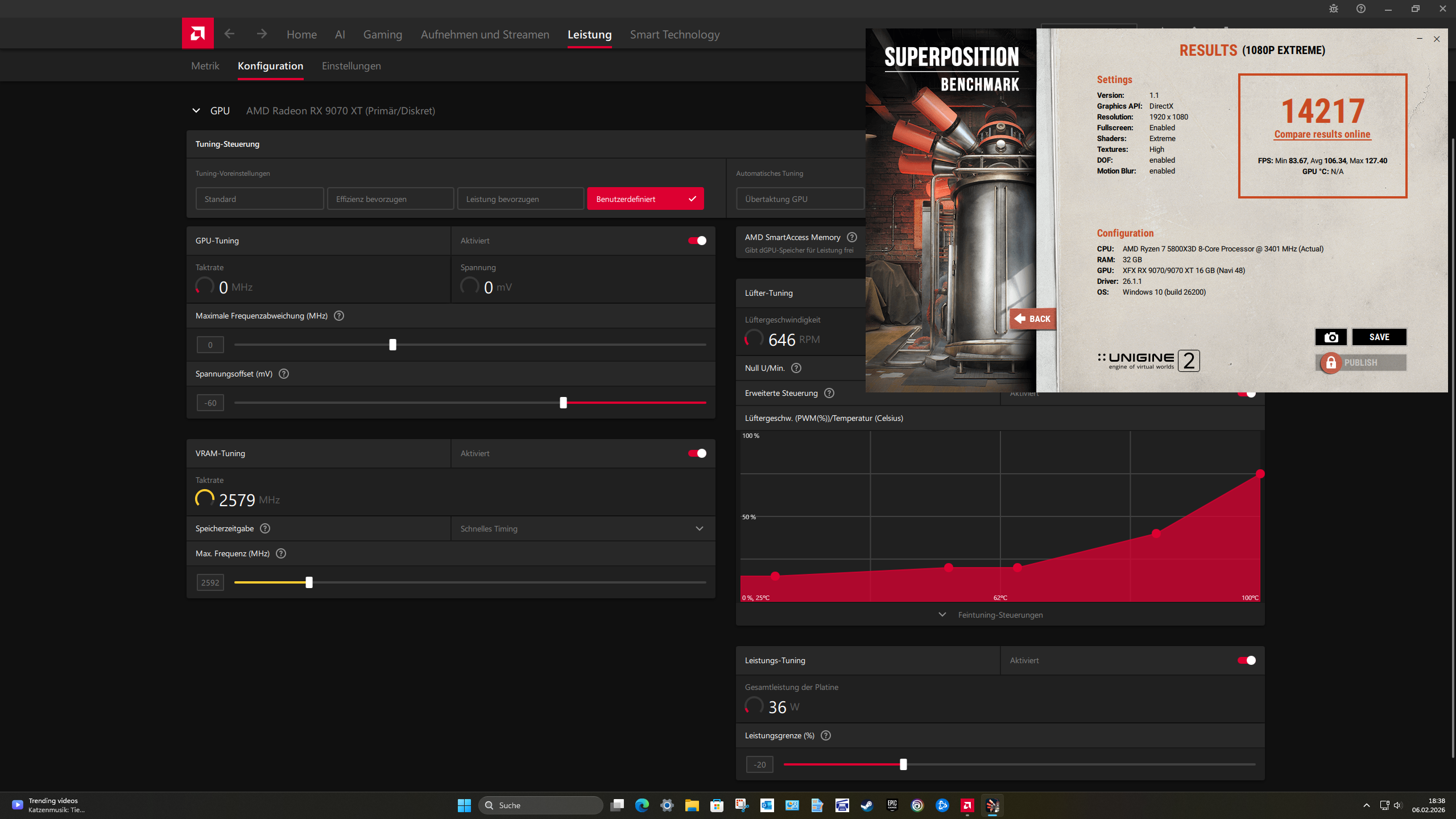Disable the GPU-Tuning toggle

pyautogui.click(x=697, y=241)
